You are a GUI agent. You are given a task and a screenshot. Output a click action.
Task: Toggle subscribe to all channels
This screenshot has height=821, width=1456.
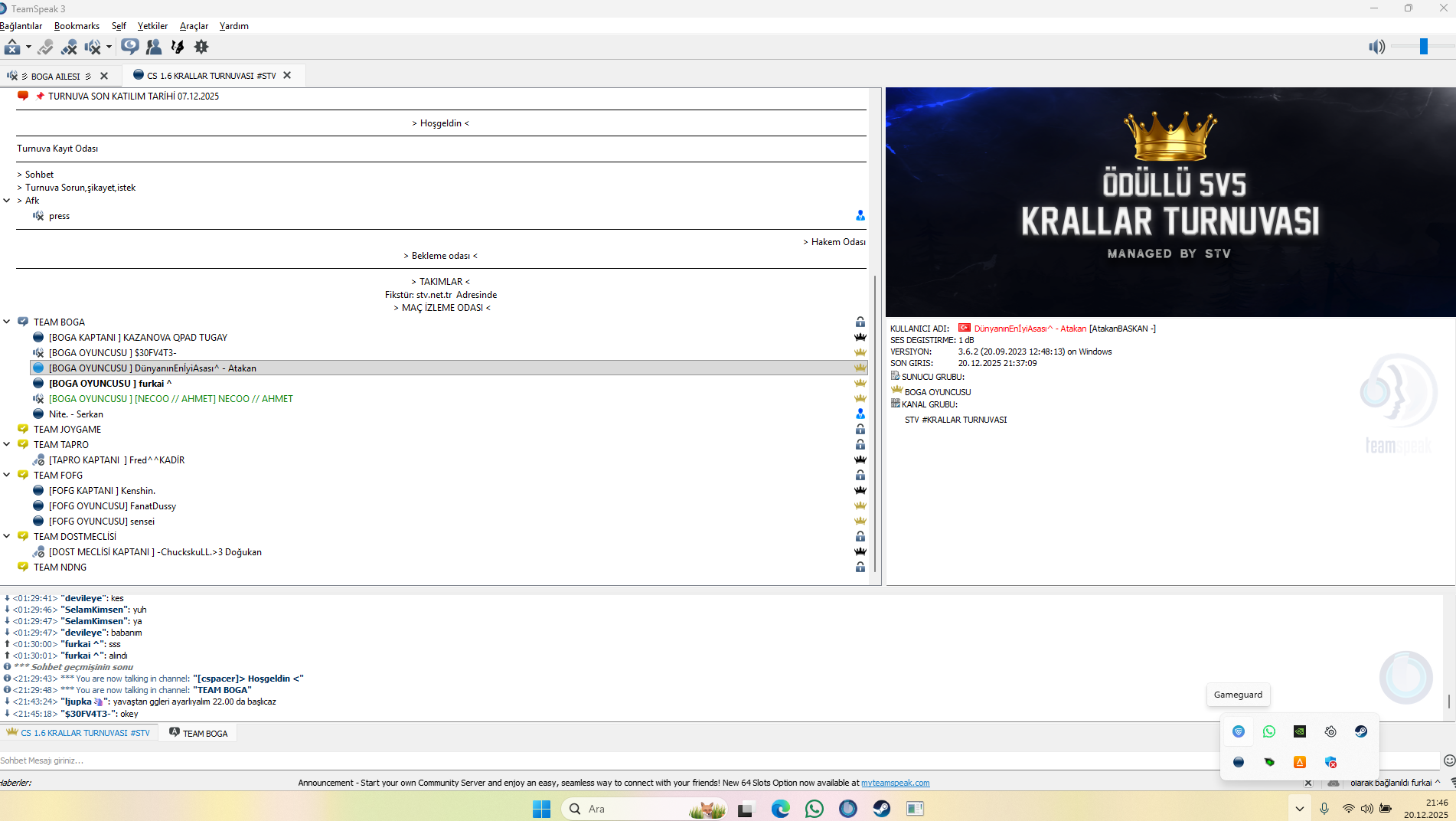pos(130,47)
